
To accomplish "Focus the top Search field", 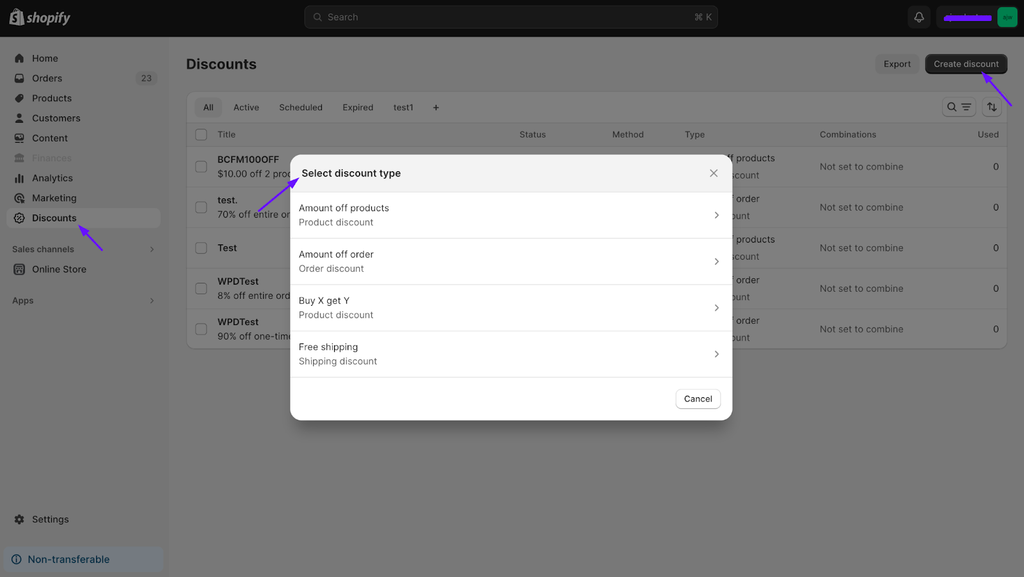I will point(510,17).
